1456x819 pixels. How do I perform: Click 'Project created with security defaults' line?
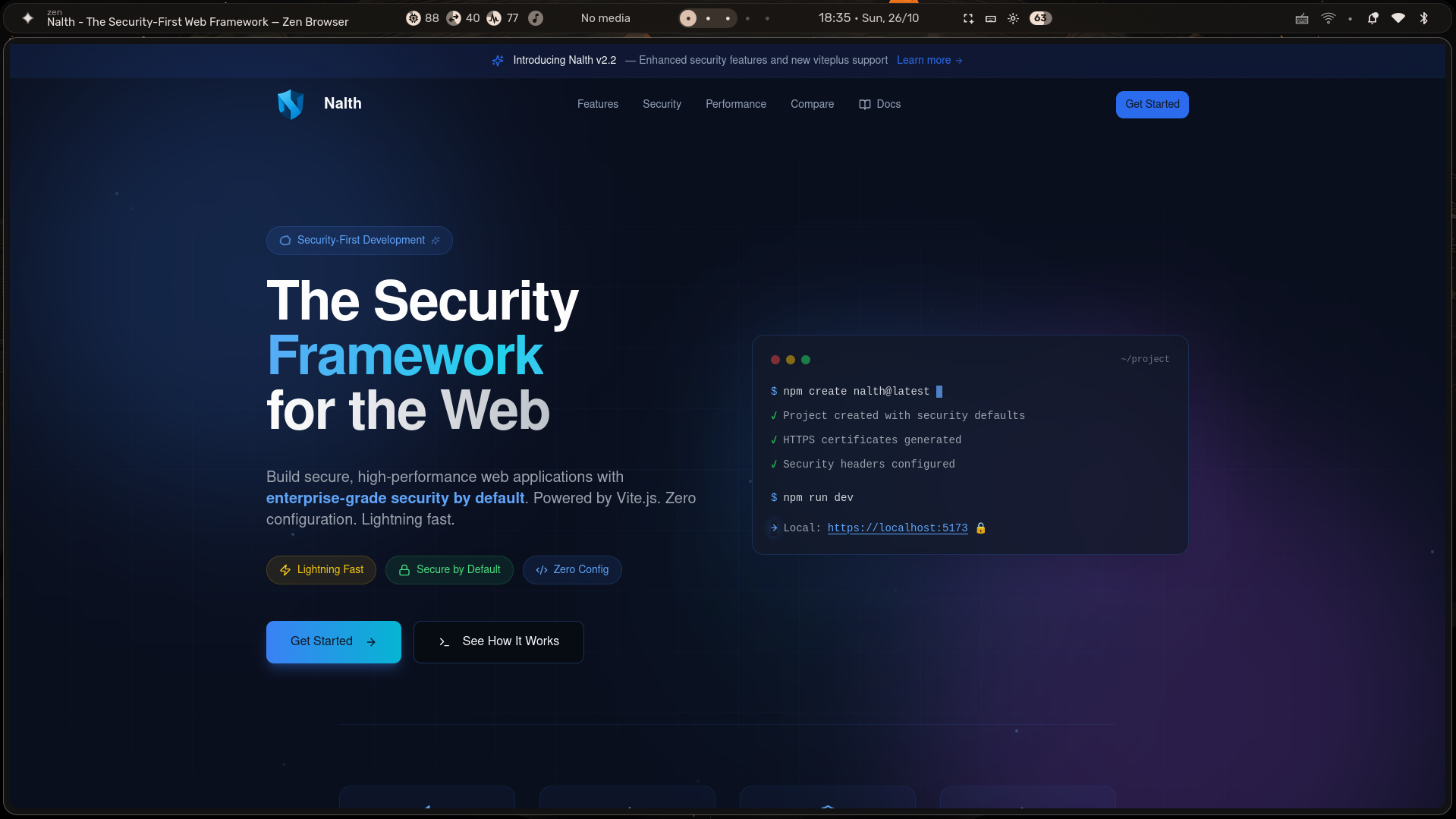point(904,416)
